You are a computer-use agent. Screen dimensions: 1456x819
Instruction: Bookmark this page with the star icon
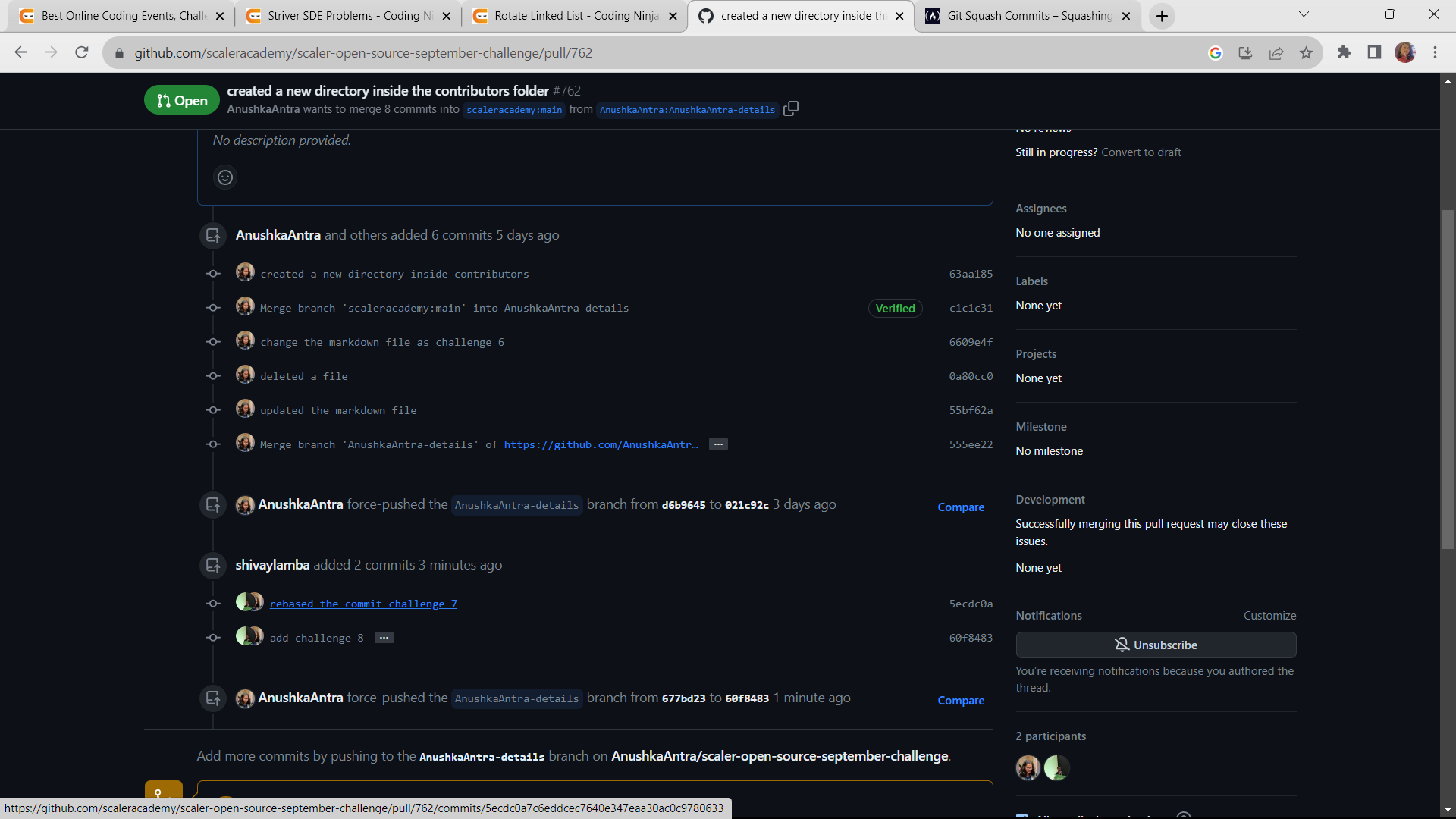click(1306, 52)
